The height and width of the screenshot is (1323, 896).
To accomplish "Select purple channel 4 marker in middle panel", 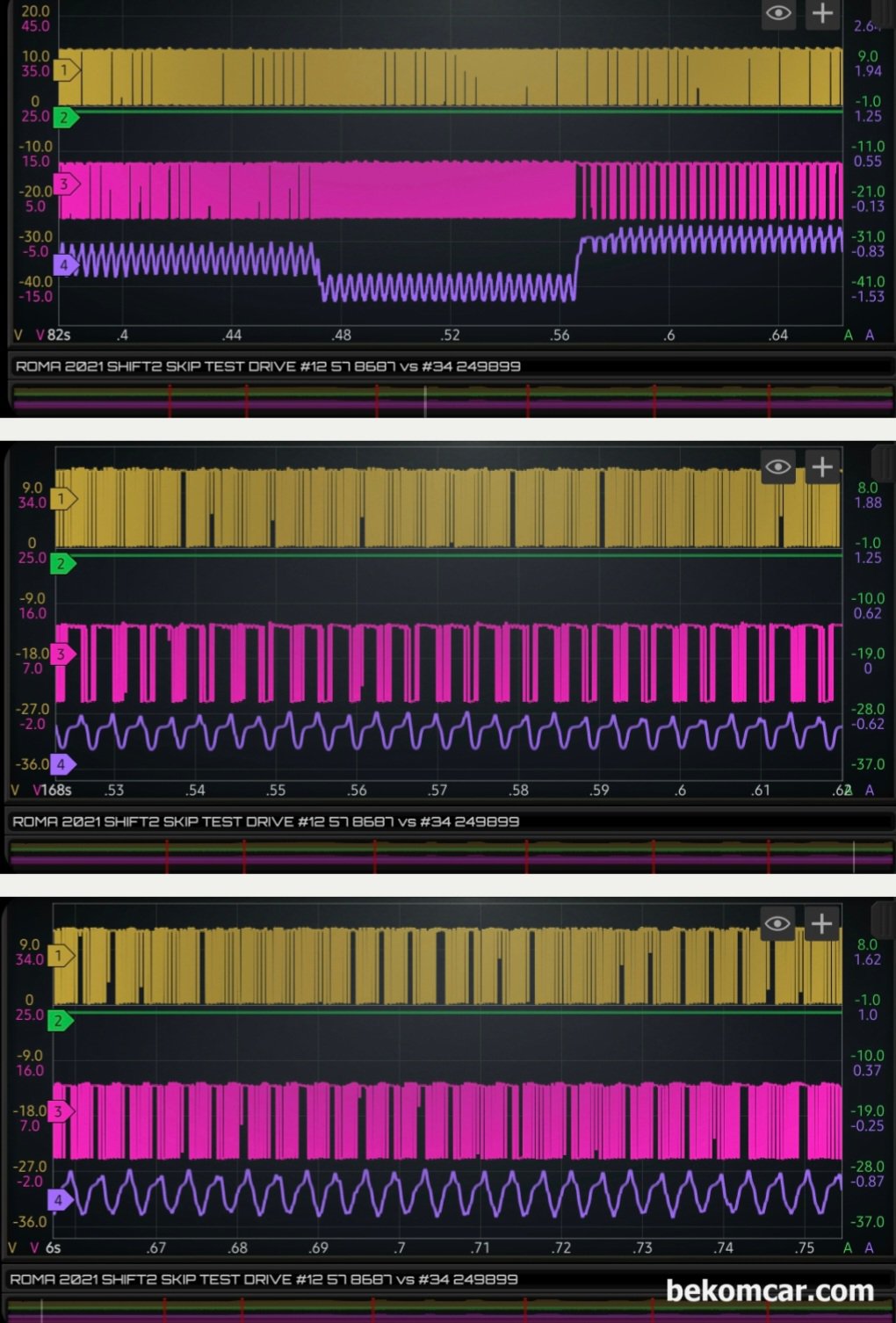I will tap(63, 764).
